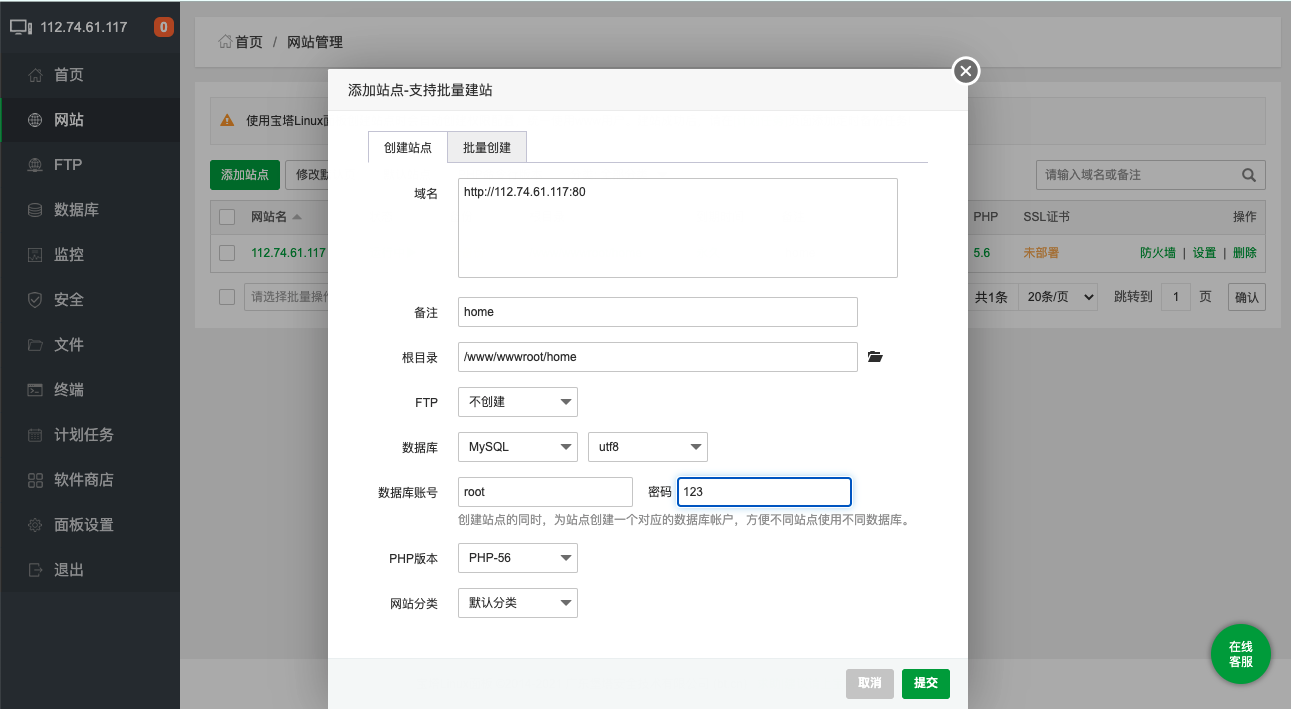The height and width of the screenshot is (709, 1291).
Task: Click the 根目录 path input field
Action: pos(658,357)
